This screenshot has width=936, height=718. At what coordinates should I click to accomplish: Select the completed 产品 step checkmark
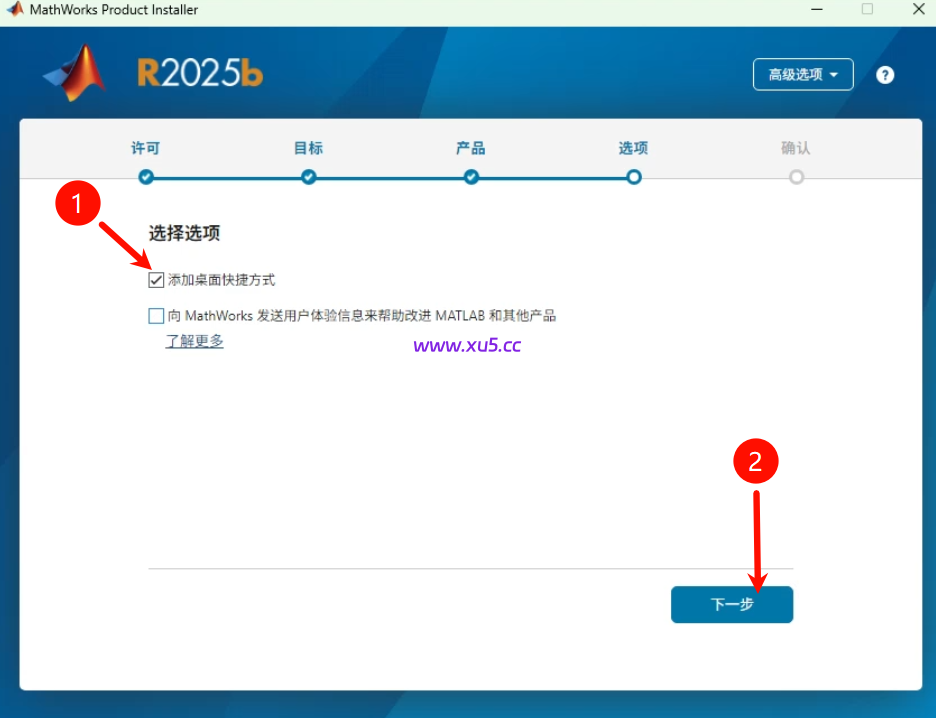(470, 177)
